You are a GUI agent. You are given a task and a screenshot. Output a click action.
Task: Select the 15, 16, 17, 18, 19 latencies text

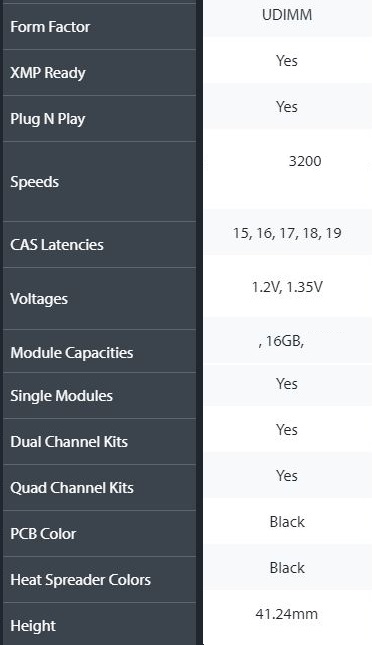coord(287,233)
